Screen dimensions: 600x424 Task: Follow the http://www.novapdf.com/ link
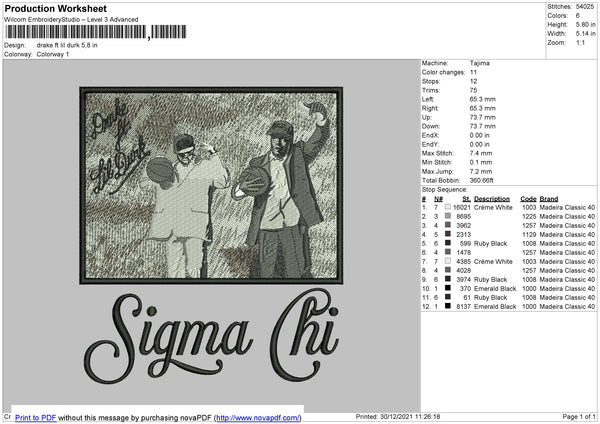point(258,418)
